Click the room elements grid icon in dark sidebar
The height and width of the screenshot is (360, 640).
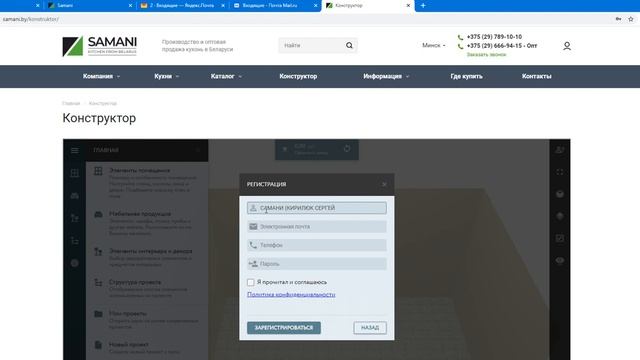(x=75, y=173)
